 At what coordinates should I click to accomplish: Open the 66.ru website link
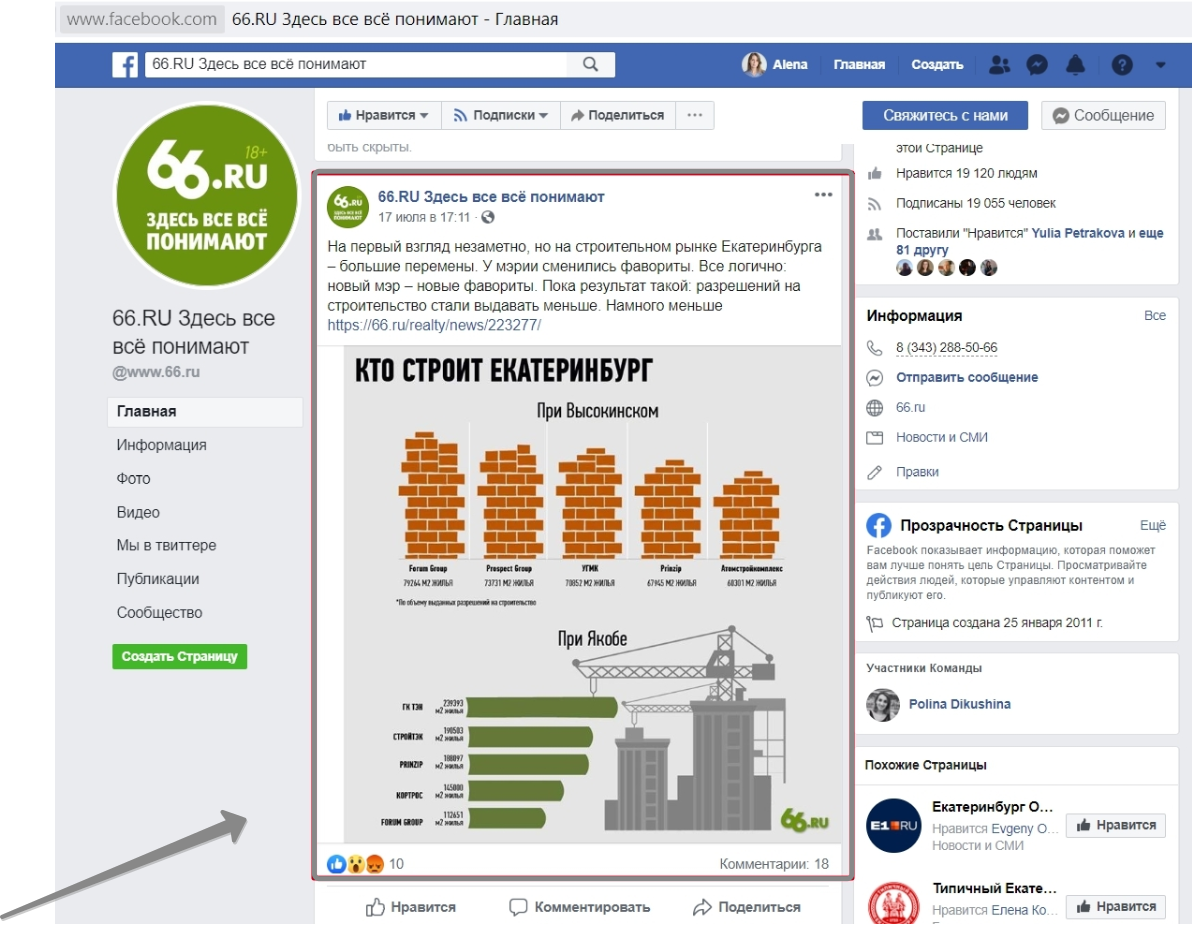point(910,407)
